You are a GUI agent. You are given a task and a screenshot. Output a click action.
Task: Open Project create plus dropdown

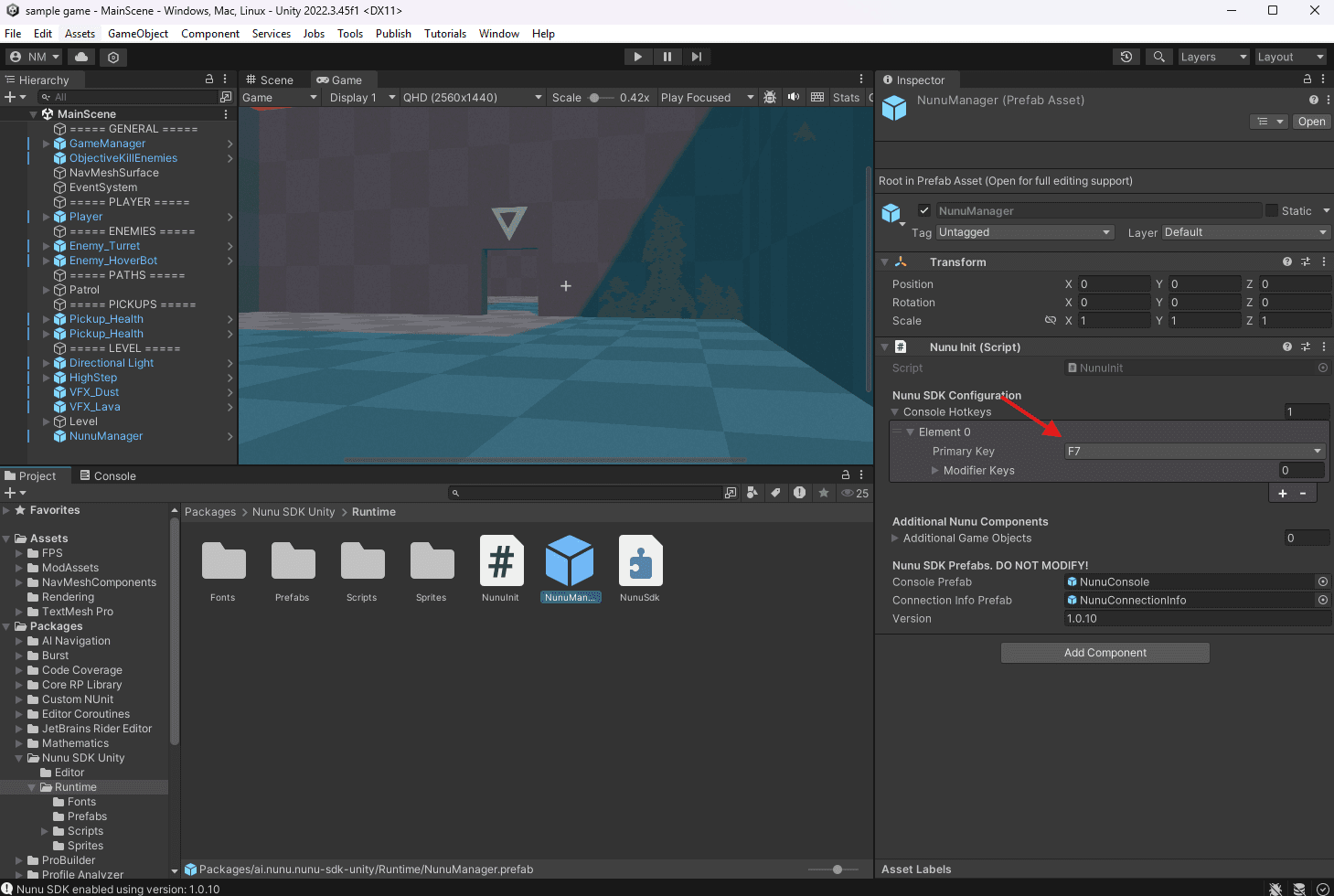coord(16,493)
